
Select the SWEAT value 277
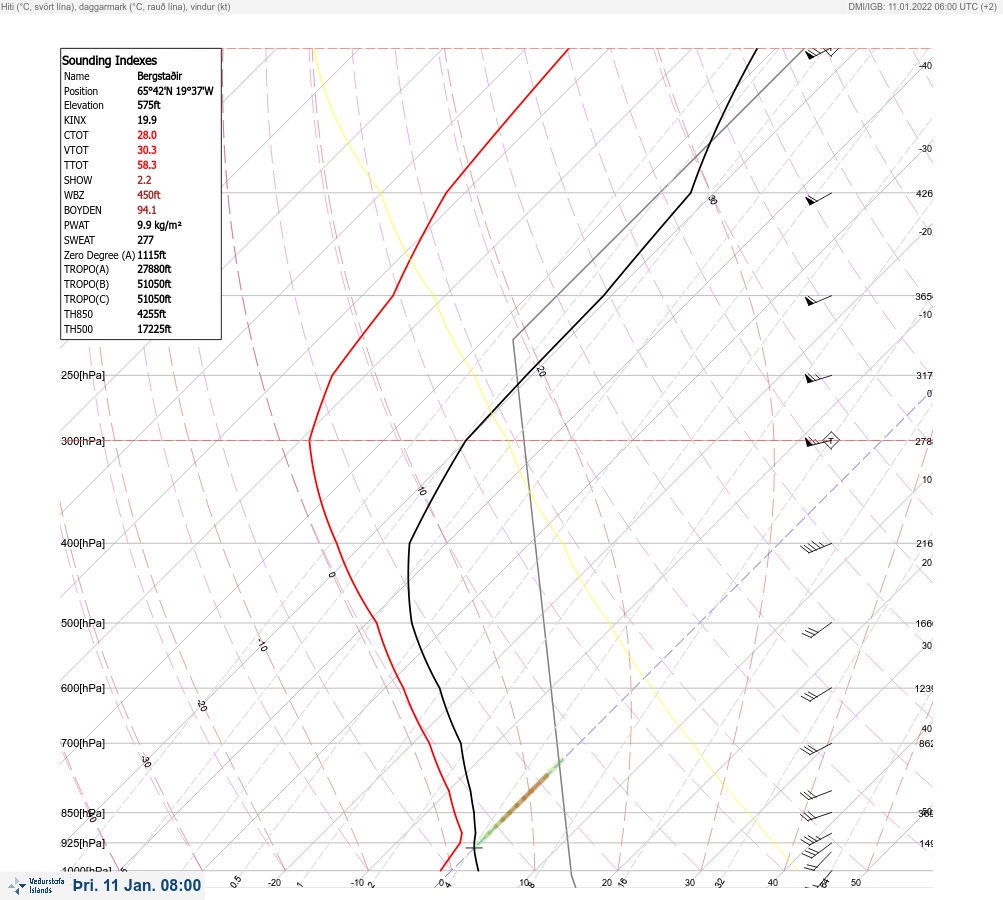tap(145, 240)
